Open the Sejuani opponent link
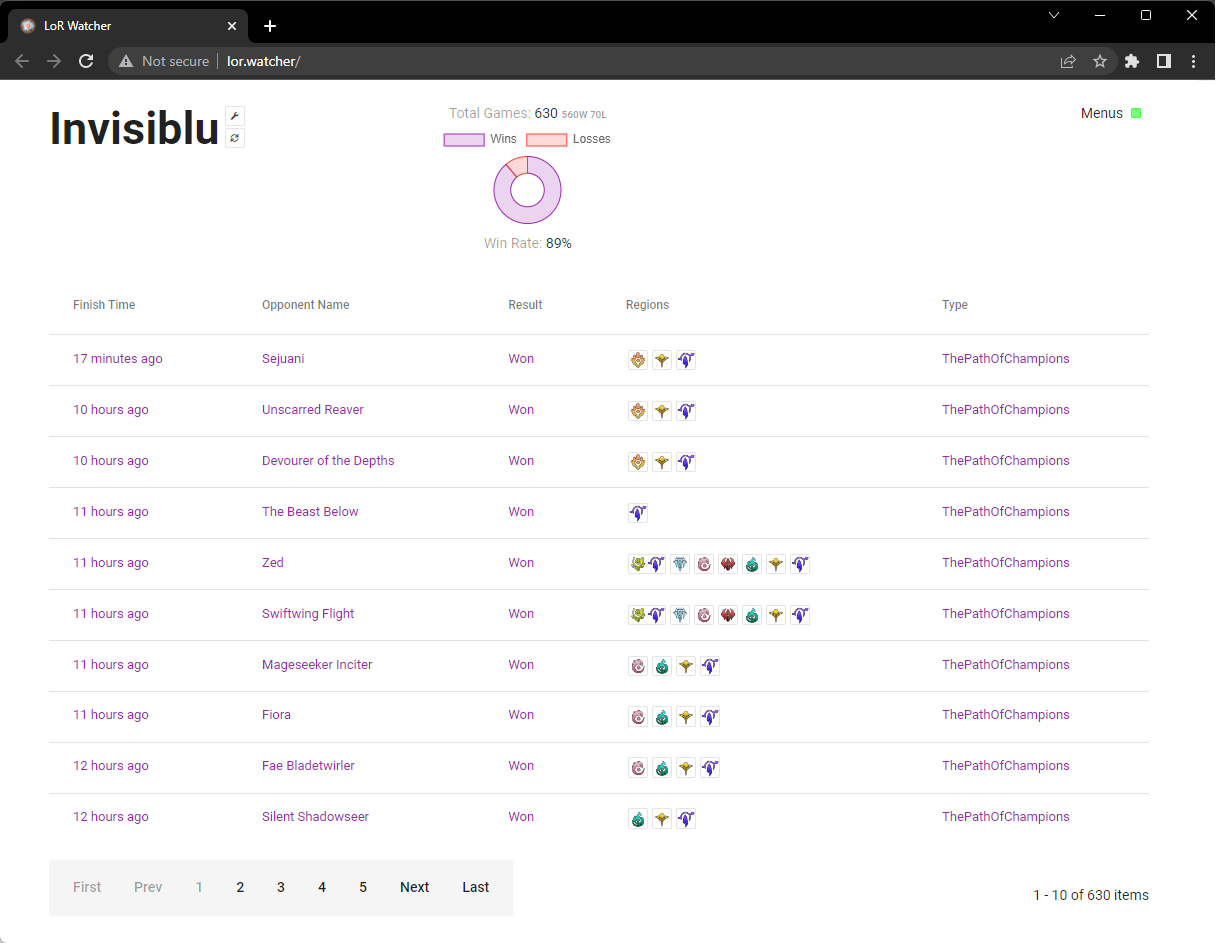This screenshot has width=1216, height=943. click(283, 359)
